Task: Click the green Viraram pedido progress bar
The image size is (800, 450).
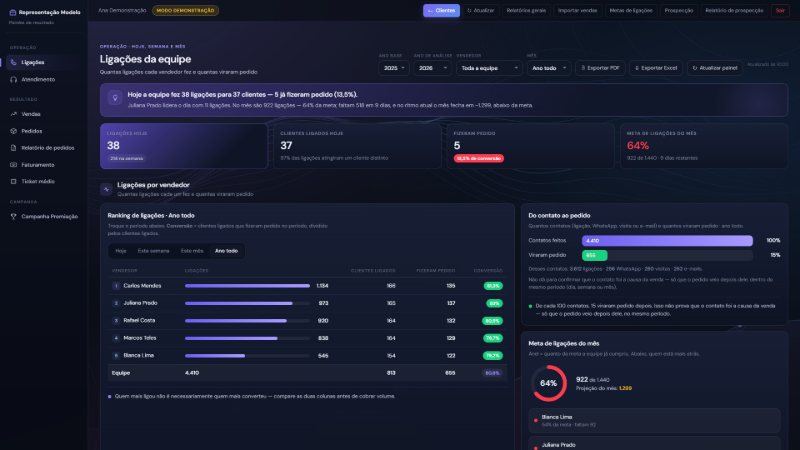Action: (594, 255)
